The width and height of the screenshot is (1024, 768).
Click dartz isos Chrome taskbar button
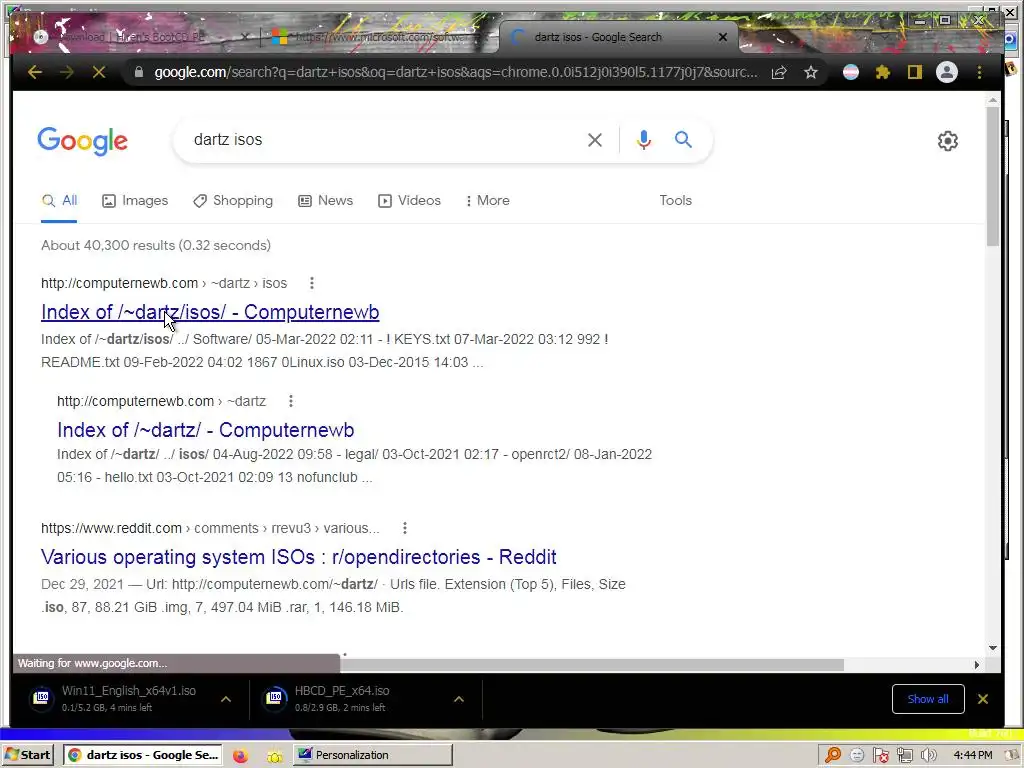click(142, 755)
